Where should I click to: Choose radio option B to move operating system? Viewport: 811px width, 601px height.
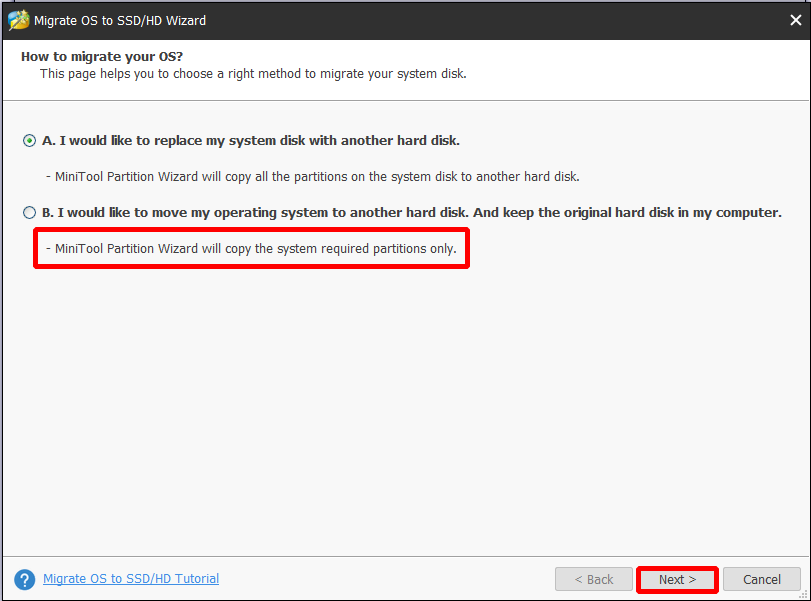pyautogui.click(x=29, y=213)
